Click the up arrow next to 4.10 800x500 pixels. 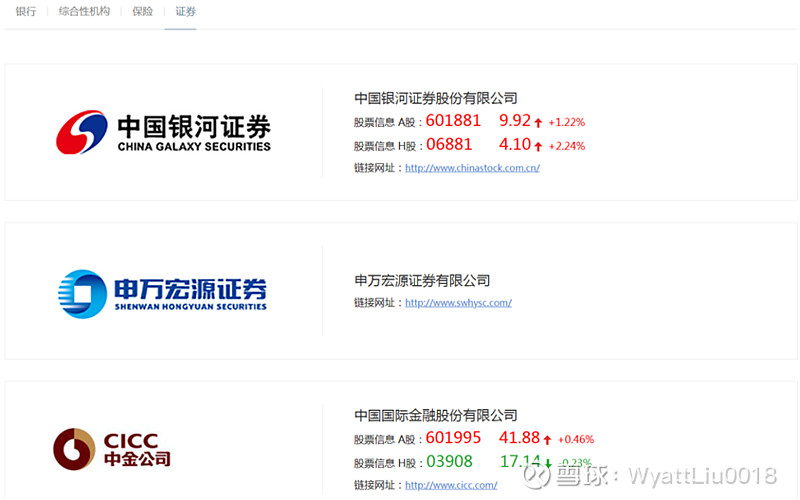pos(538,146)
